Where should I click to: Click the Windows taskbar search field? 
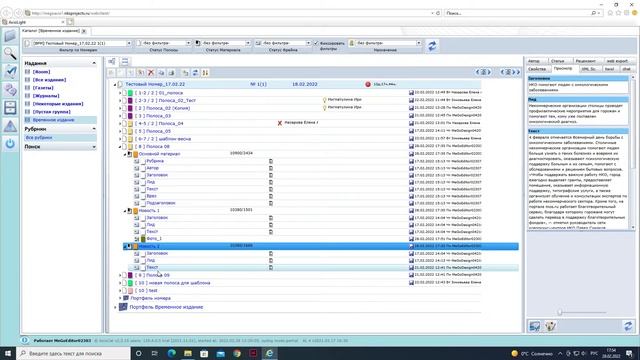[x=73, y=353]
